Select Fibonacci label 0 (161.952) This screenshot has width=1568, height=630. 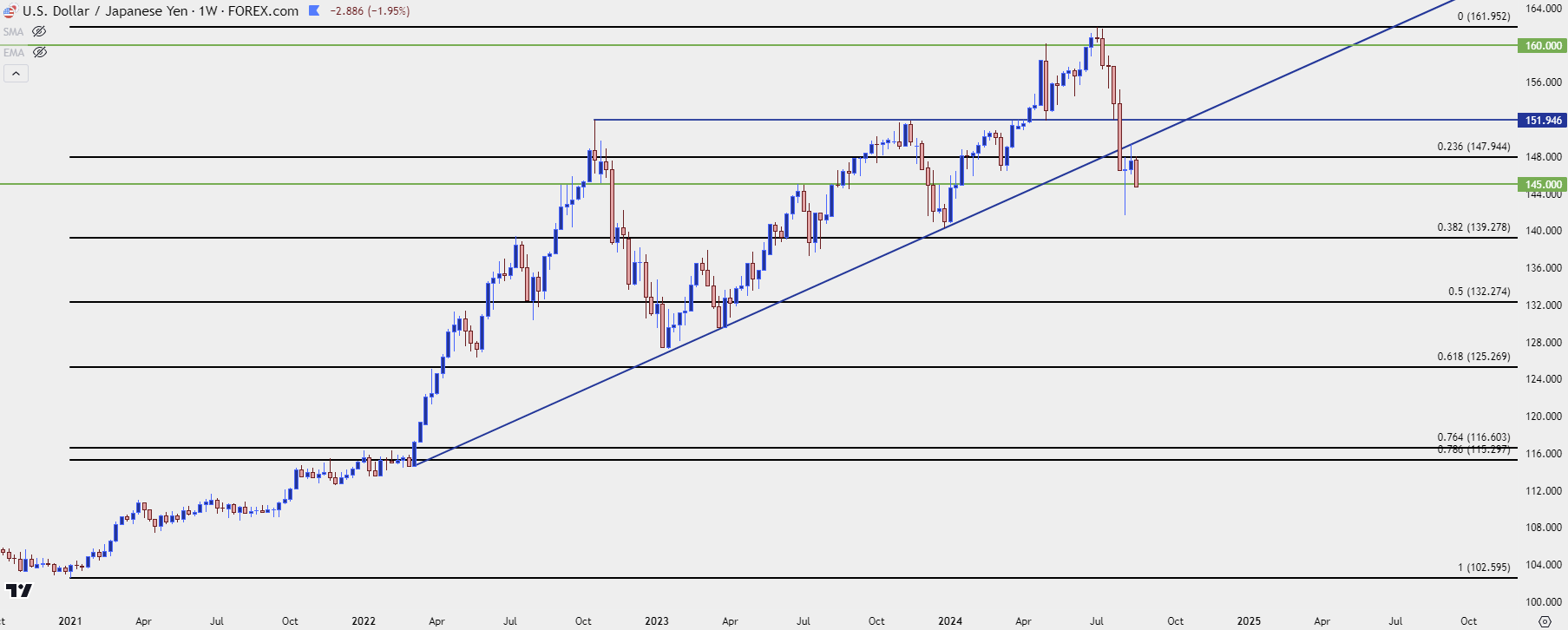click(1484, 16)
